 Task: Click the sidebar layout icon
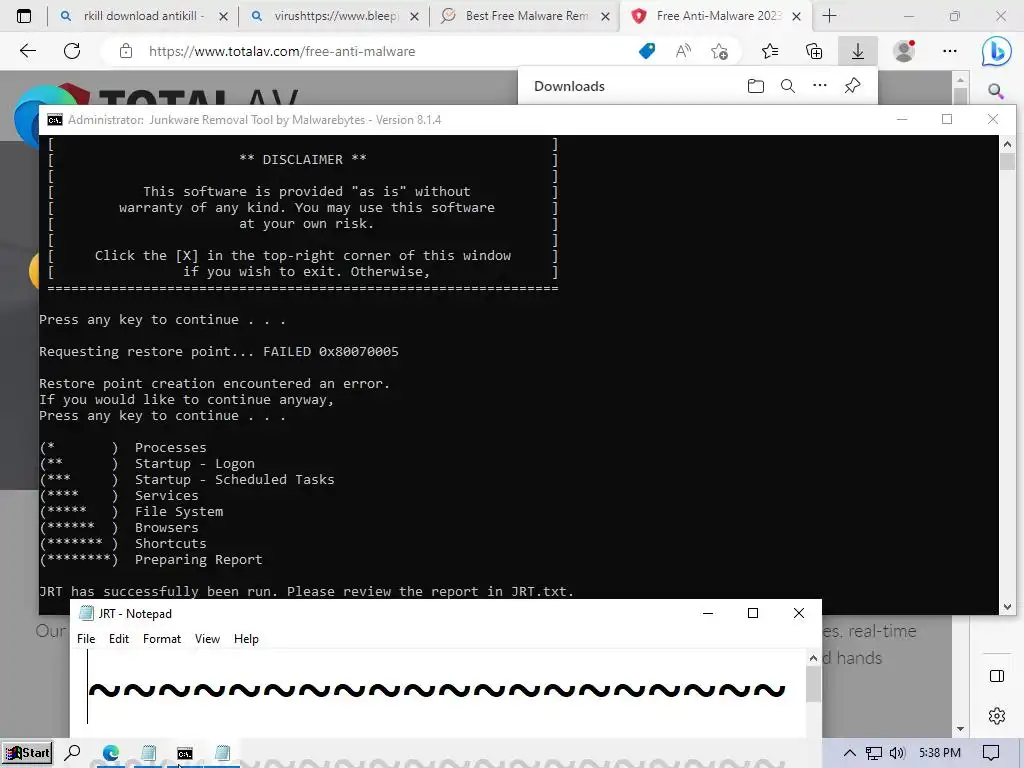(x=997, y=676)
